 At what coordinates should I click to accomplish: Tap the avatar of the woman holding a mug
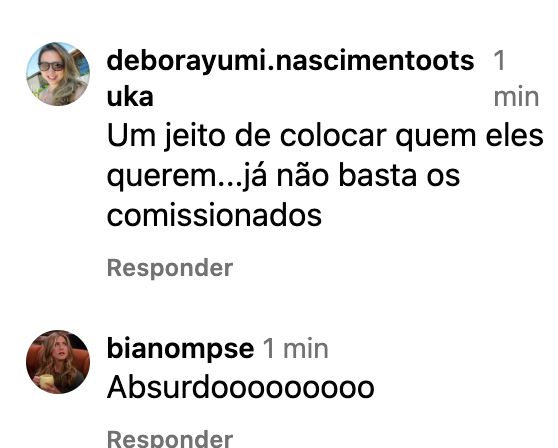click(x=58, y=362)
